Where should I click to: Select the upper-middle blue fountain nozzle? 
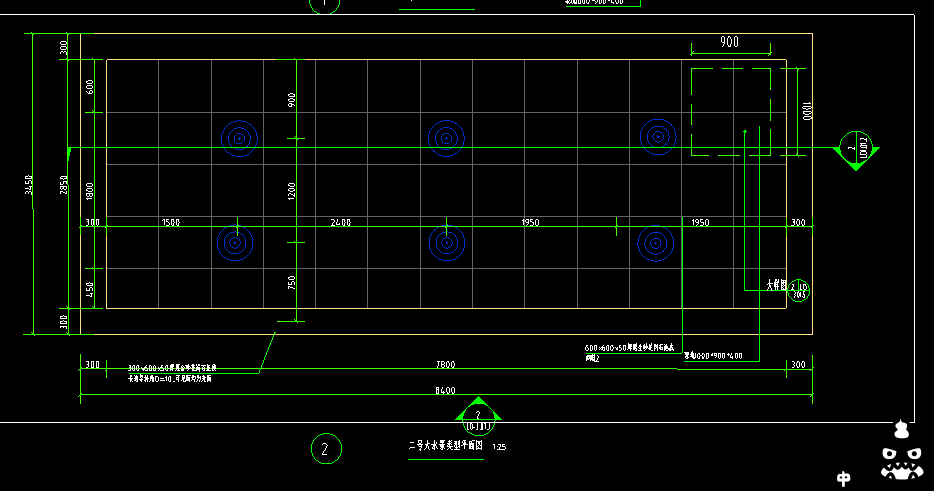pyautogui.click(x=446, y=138)
